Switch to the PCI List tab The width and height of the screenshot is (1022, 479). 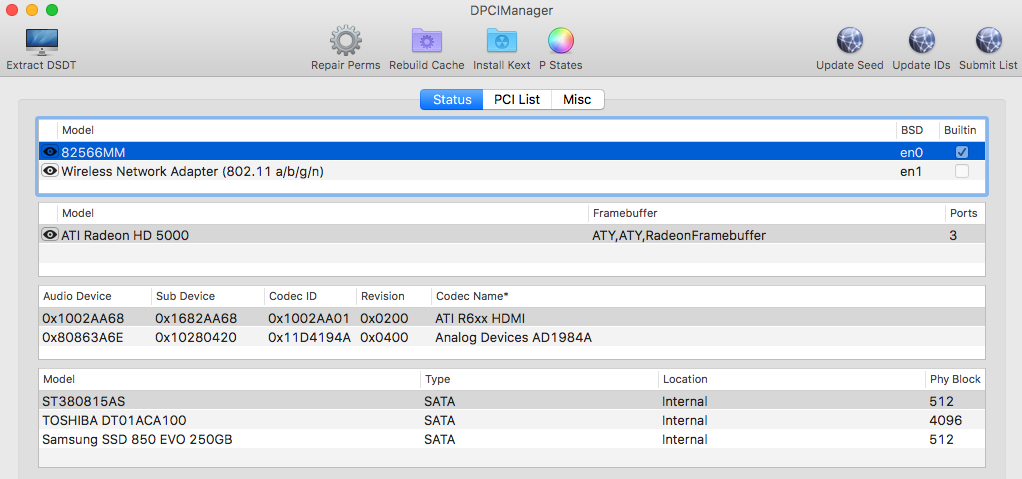(517, 100)
